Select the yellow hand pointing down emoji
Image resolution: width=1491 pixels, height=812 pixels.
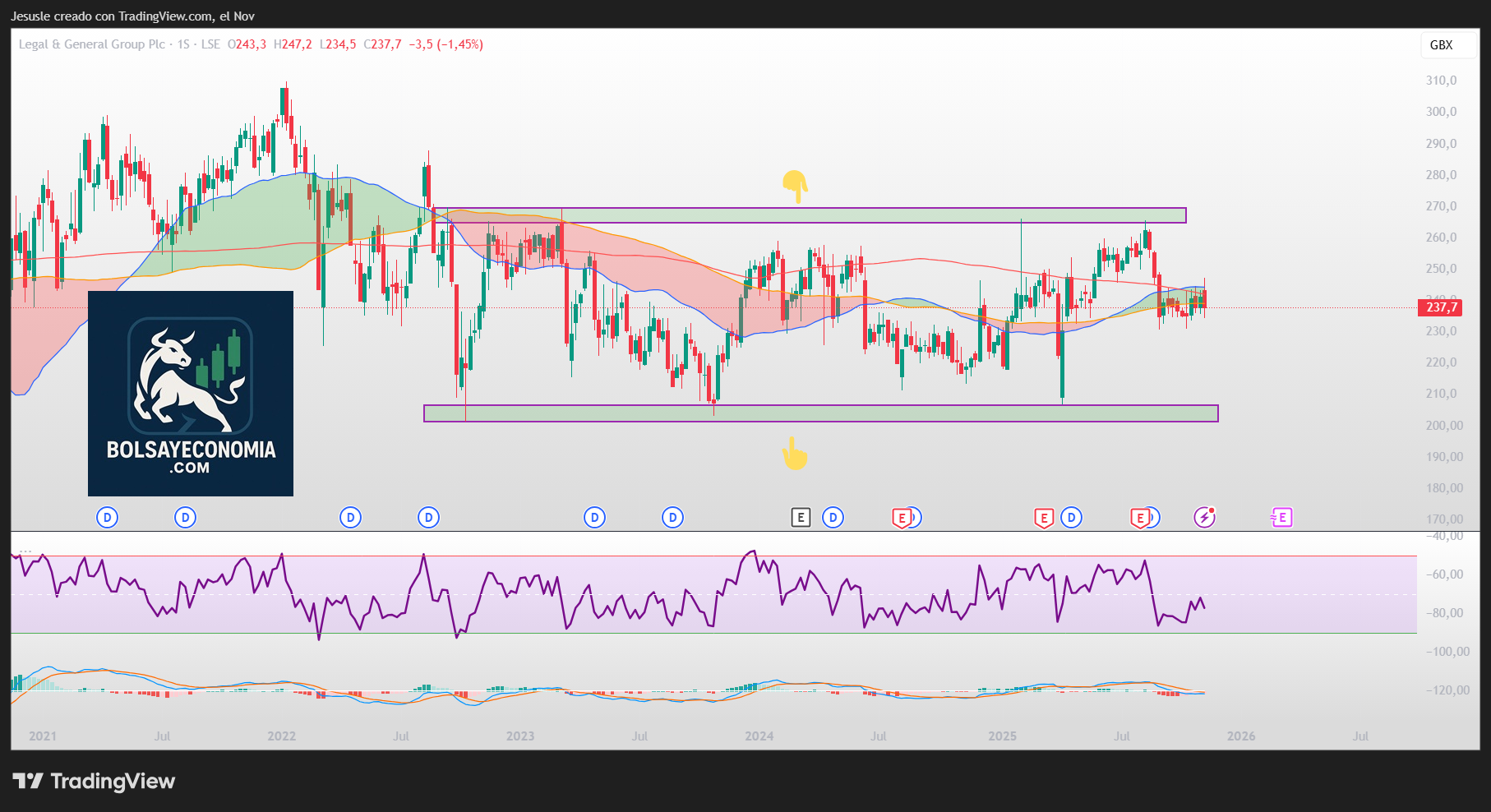pyautogui.click(x=795, y=187)
